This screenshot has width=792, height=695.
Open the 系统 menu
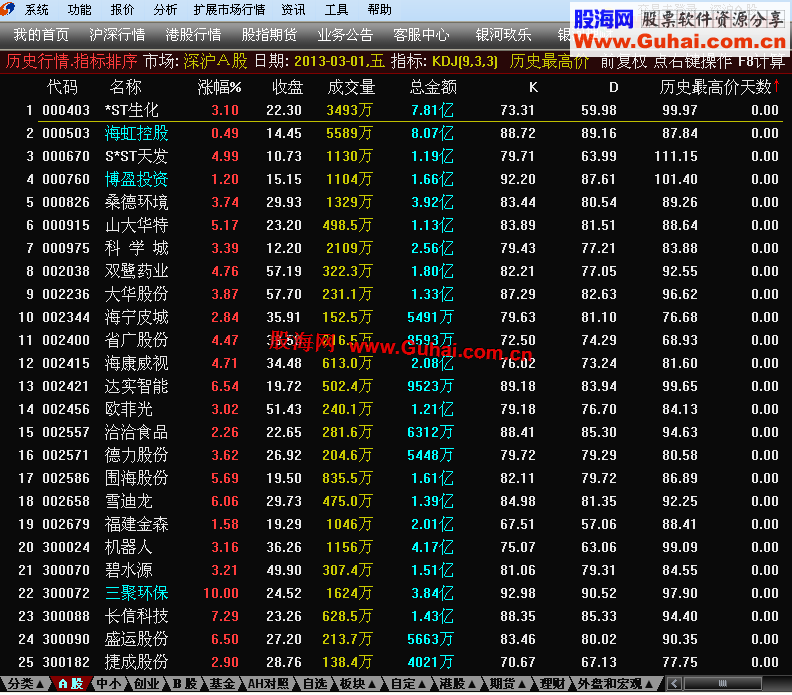point(37,10)
